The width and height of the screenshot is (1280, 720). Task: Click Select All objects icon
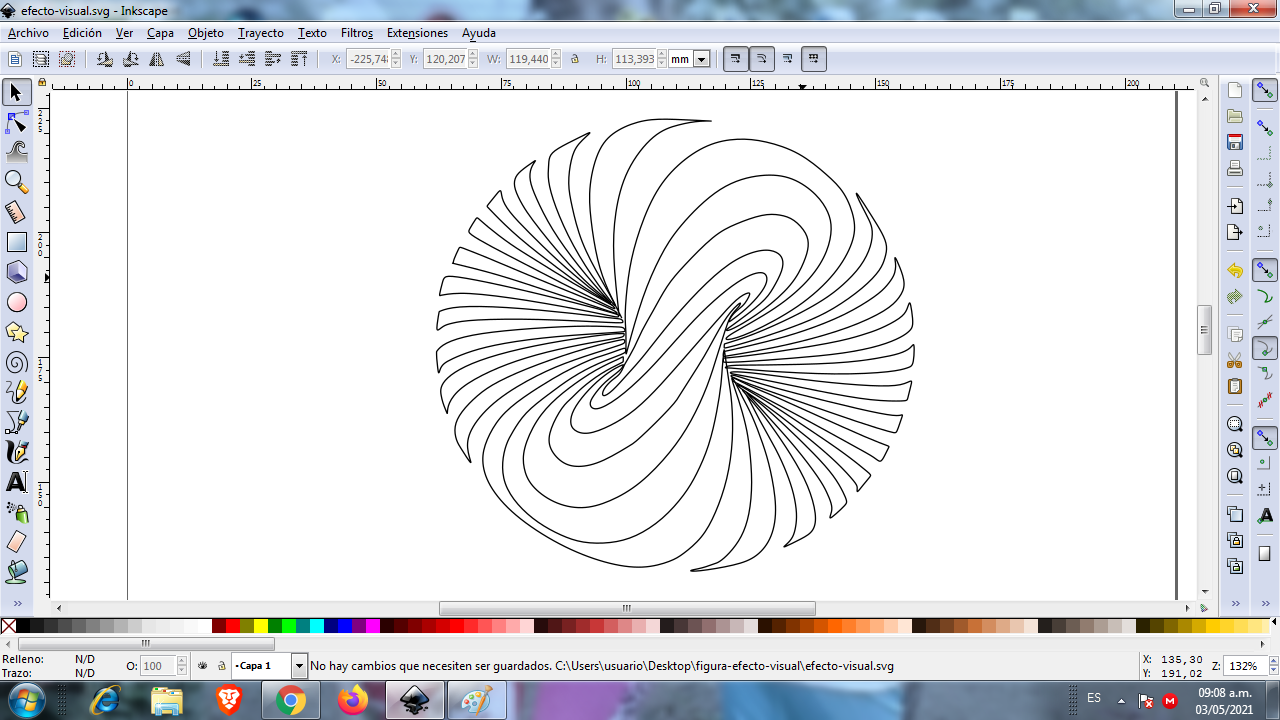15,59
